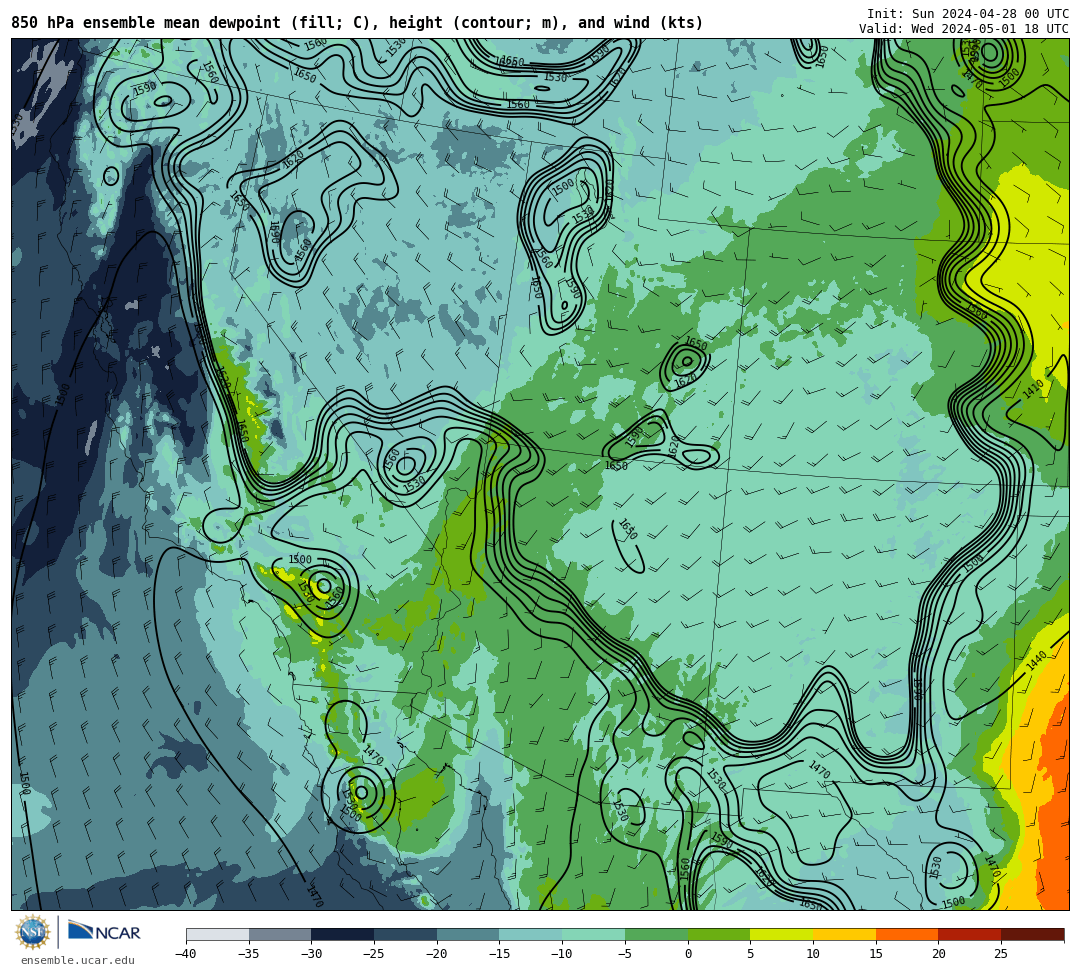Click the ensemble.ucar.edu text

pos(78,960)
